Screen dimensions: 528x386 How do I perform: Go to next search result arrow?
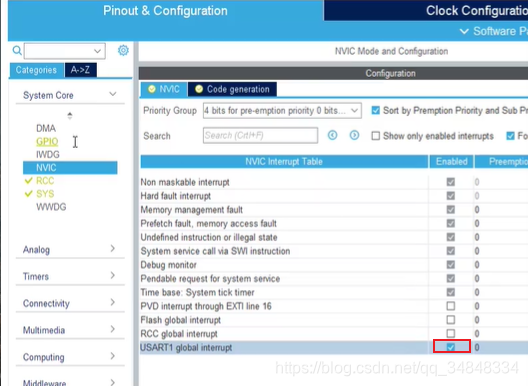(x=354, y=135)
